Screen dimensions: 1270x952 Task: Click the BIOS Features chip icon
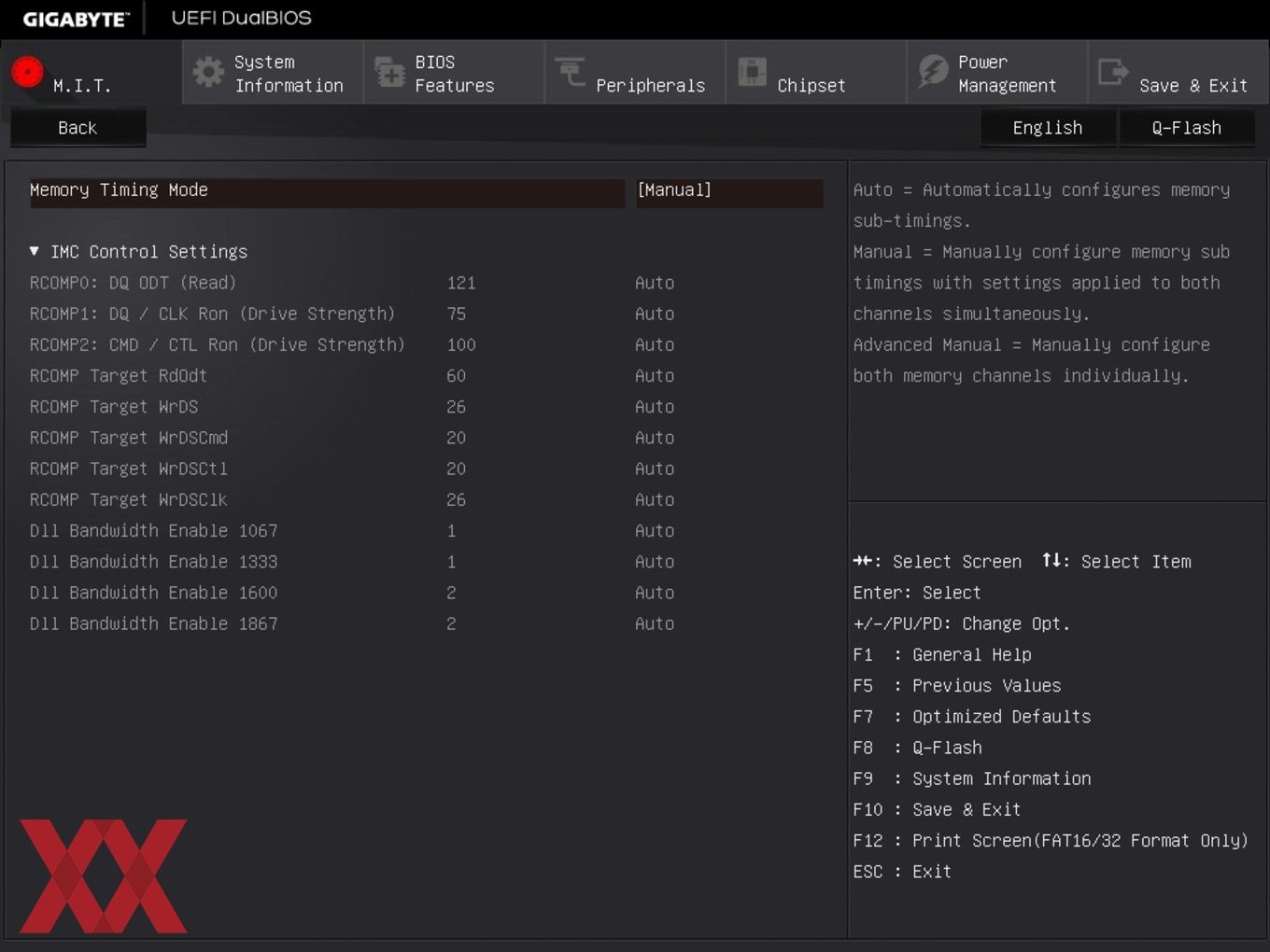pyautogui.click(x=389, y=72)
